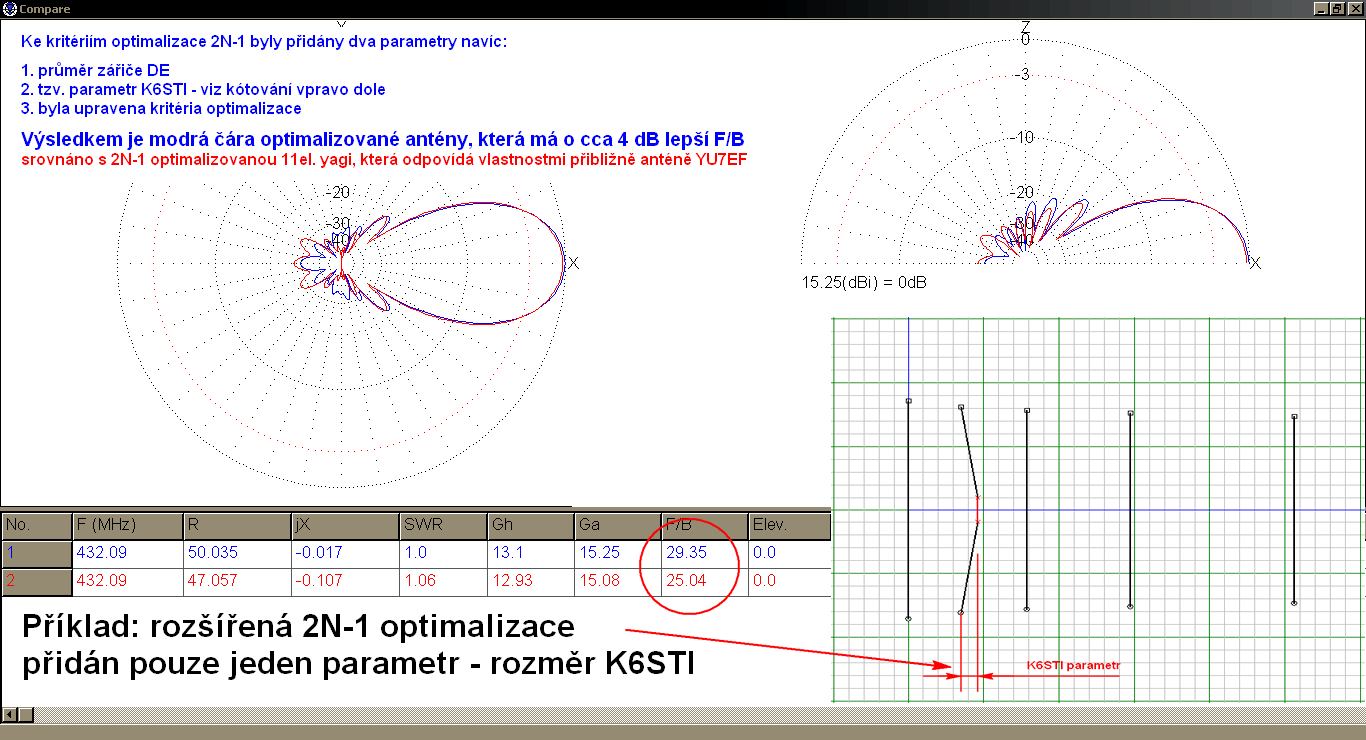Restore down the Compare window
Image resolution: width=1366 pixels, height=740 pixels.
(x=1337, y=8)
